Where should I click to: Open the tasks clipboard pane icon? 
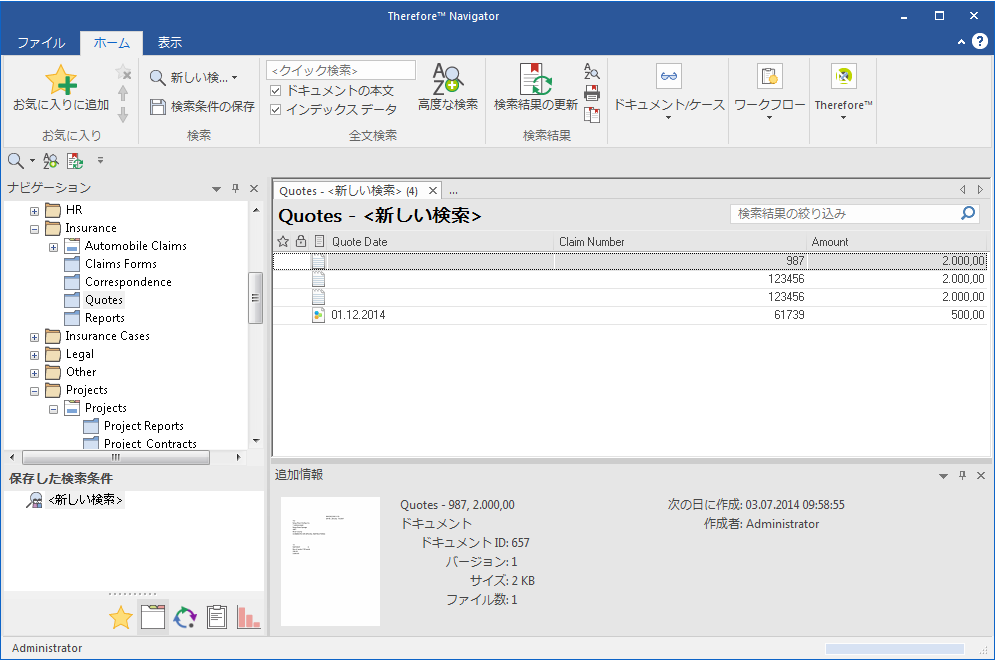coord(216,617)
